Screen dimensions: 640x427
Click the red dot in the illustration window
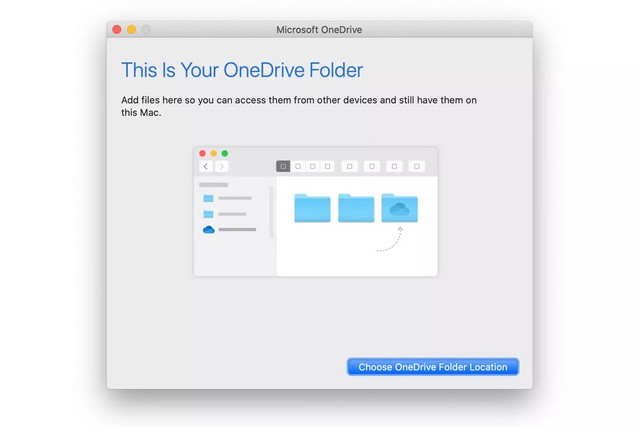point(203,153)
